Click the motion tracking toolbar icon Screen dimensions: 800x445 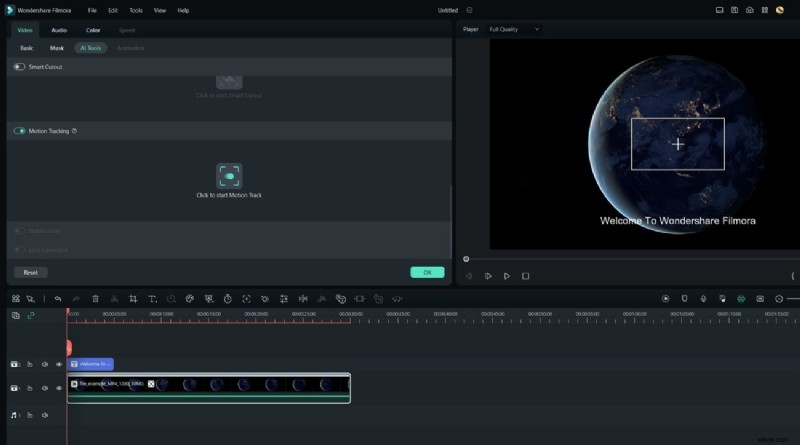pos(246,299)
